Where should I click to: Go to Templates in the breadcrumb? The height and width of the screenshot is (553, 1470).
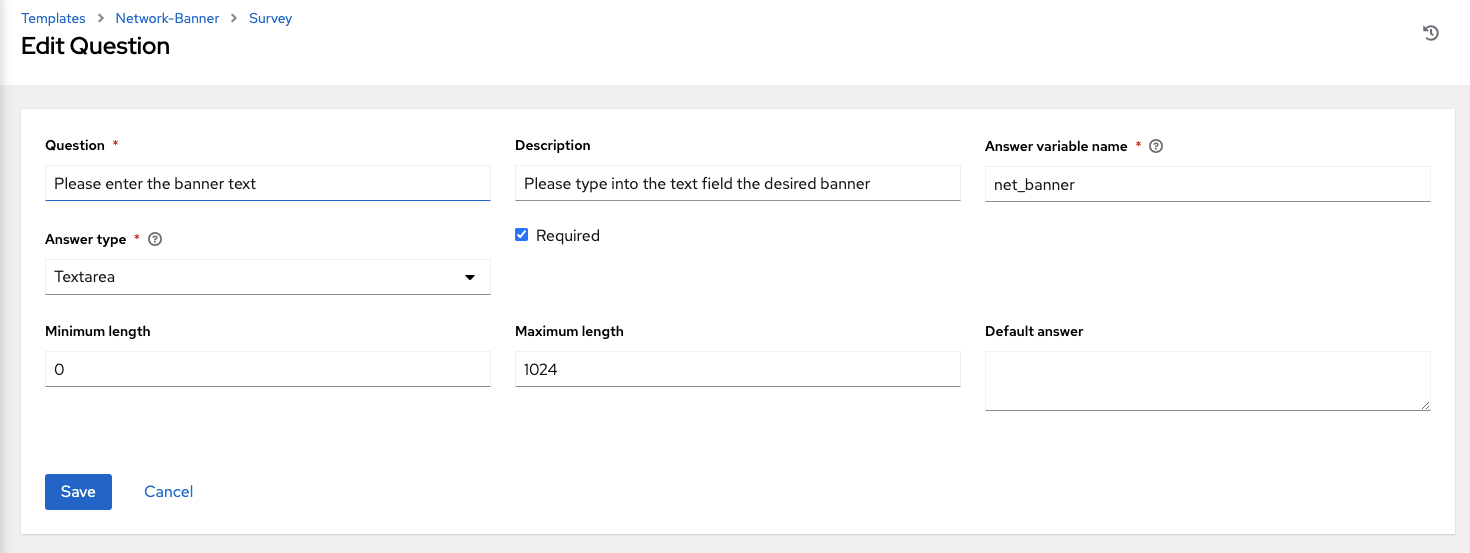coord(53,18)
